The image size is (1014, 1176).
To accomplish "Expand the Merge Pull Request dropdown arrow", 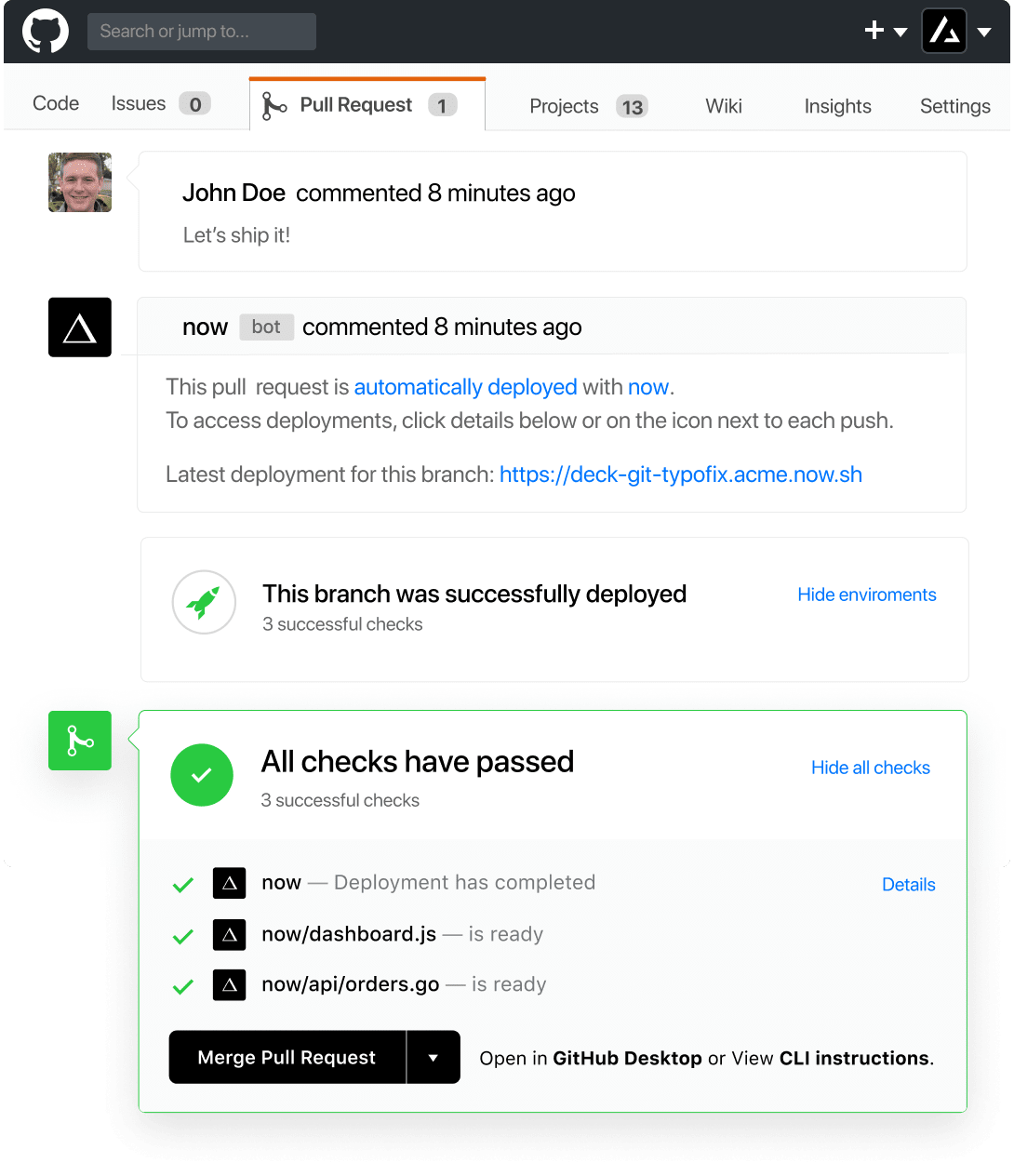I will click(433, 1058).
